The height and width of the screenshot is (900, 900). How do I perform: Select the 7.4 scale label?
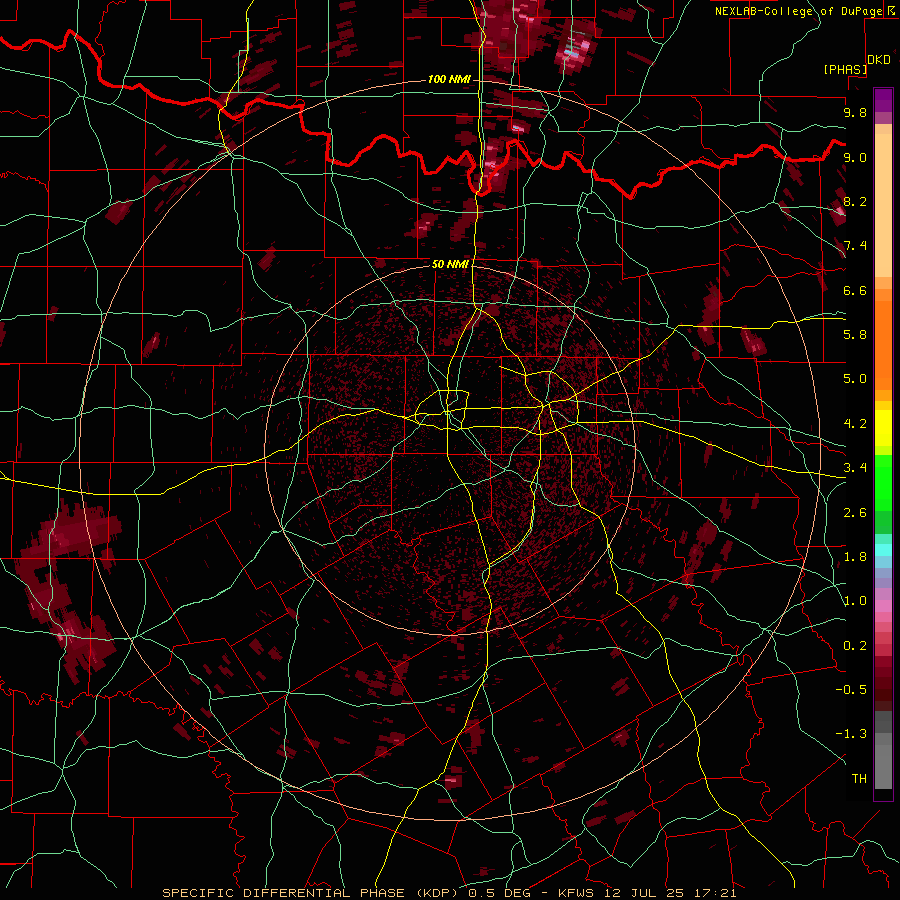[855, 246]
